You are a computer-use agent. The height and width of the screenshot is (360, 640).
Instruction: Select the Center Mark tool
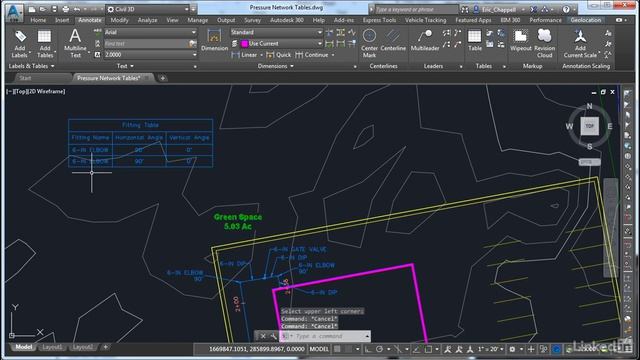click(369, 43)
